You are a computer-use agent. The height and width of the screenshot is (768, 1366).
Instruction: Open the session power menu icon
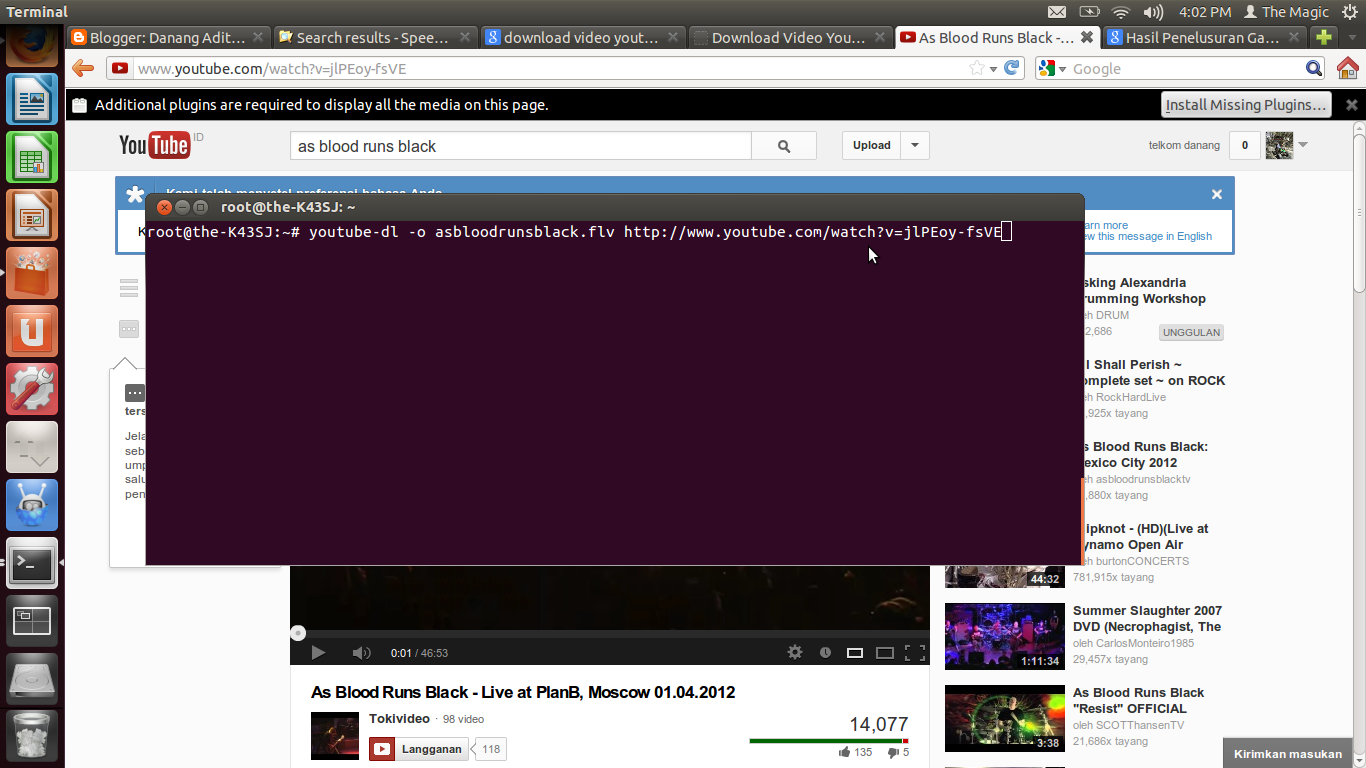pyautogui.click(x=1350, y=12)
